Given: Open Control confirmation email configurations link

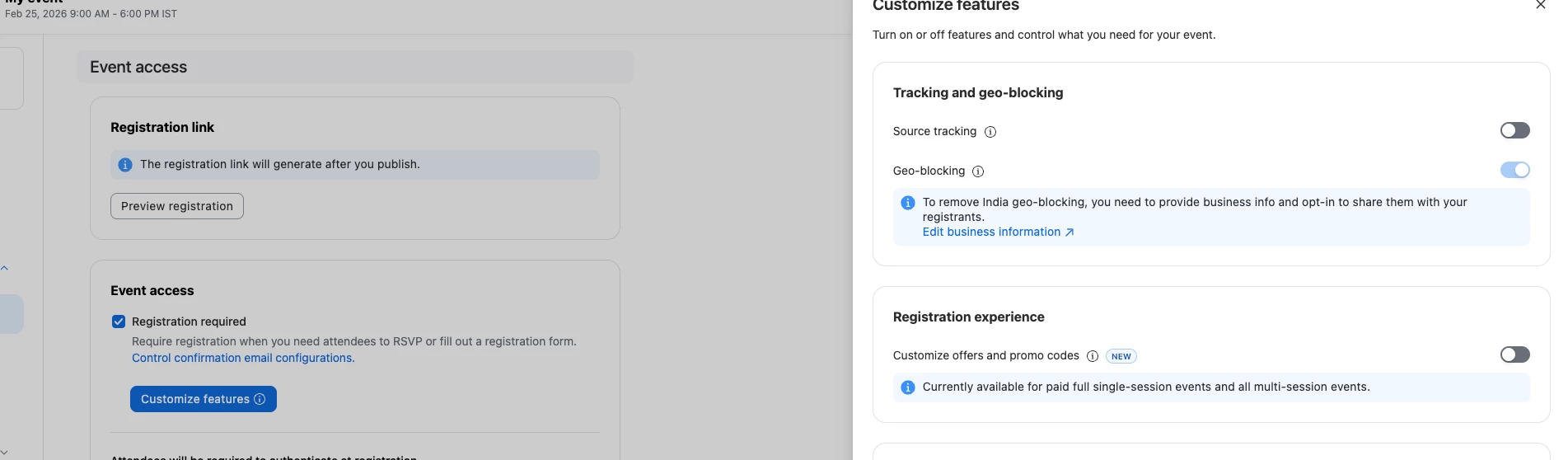Looking at the screenshot, I should [243, 358].
